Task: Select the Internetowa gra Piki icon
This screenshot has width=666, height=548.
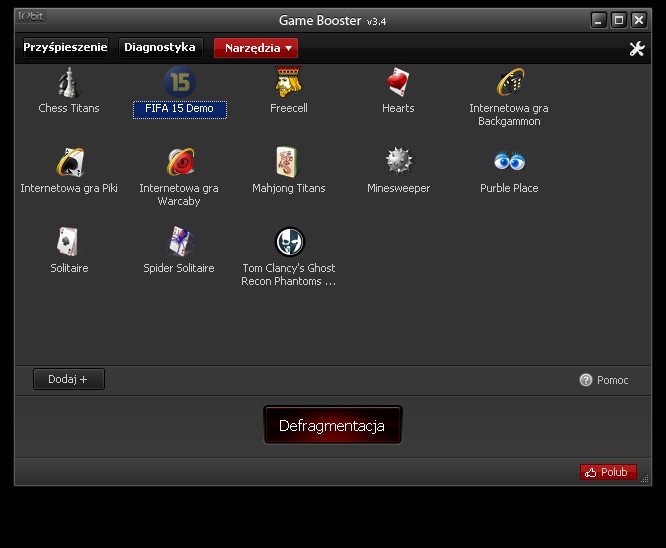Action: (70, 162)
